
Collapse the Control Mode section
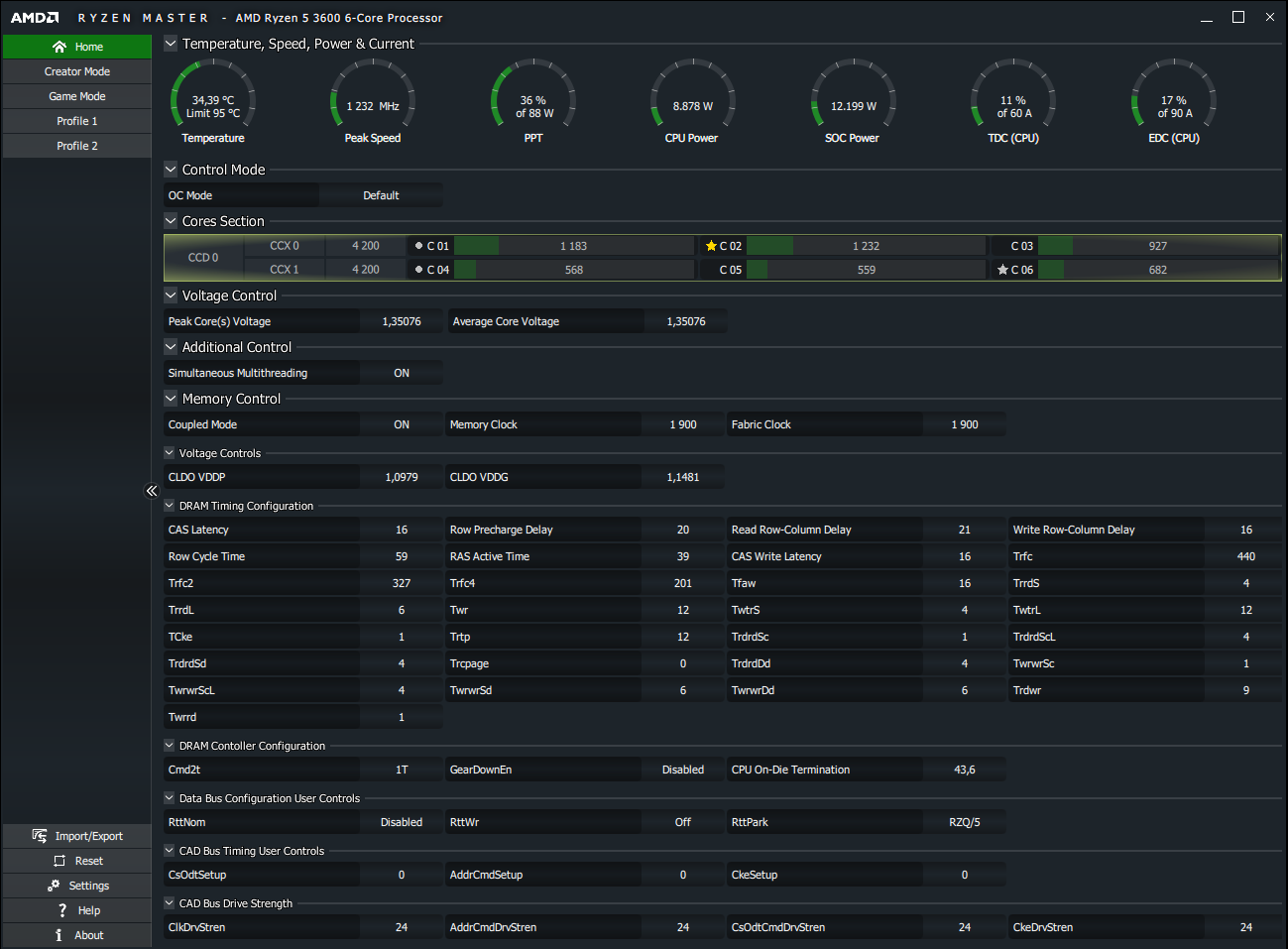click(171, 170)
